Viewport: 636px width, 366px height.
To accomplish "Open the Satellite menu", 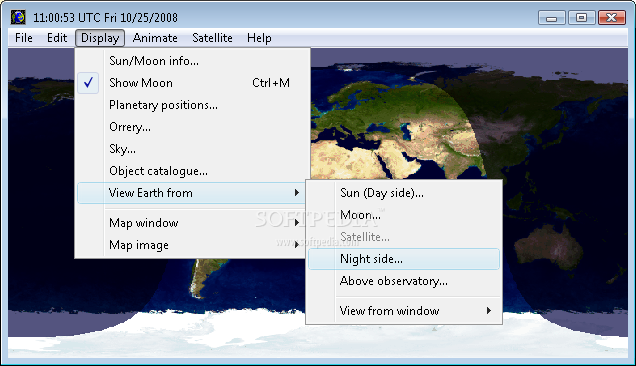I will pyautogui.click(x=212, y=38).
